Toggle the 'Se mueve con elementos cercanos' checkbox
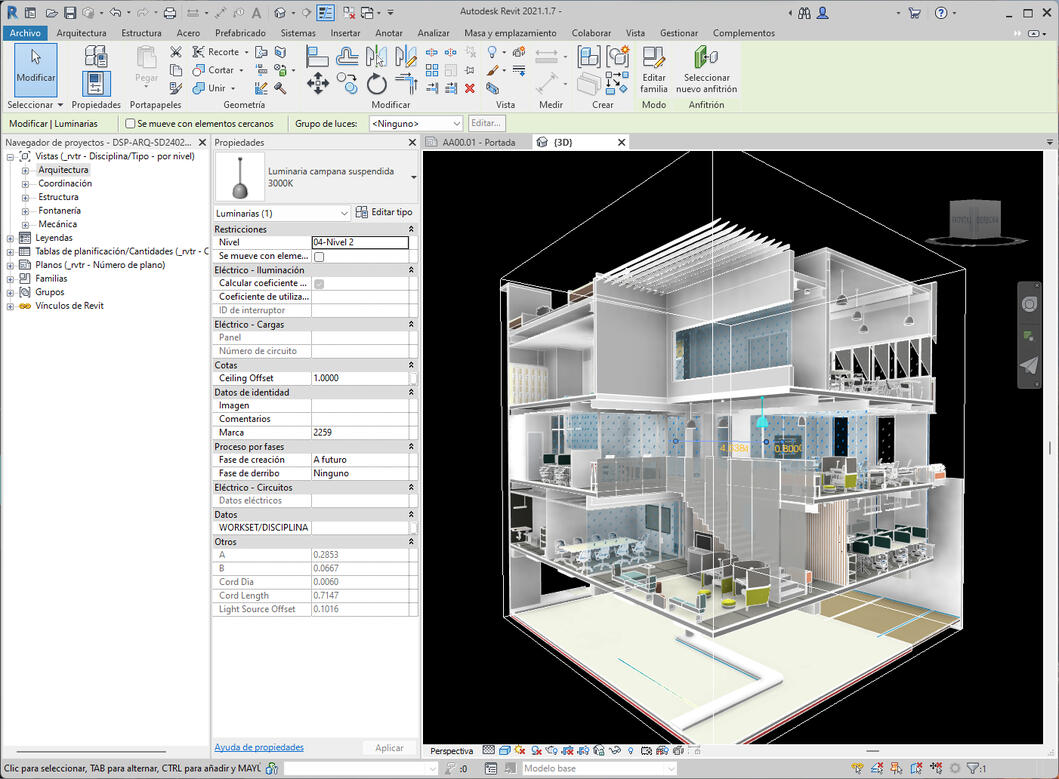The height and width of the screenshot is (779, 1059). tap(129, 123)
